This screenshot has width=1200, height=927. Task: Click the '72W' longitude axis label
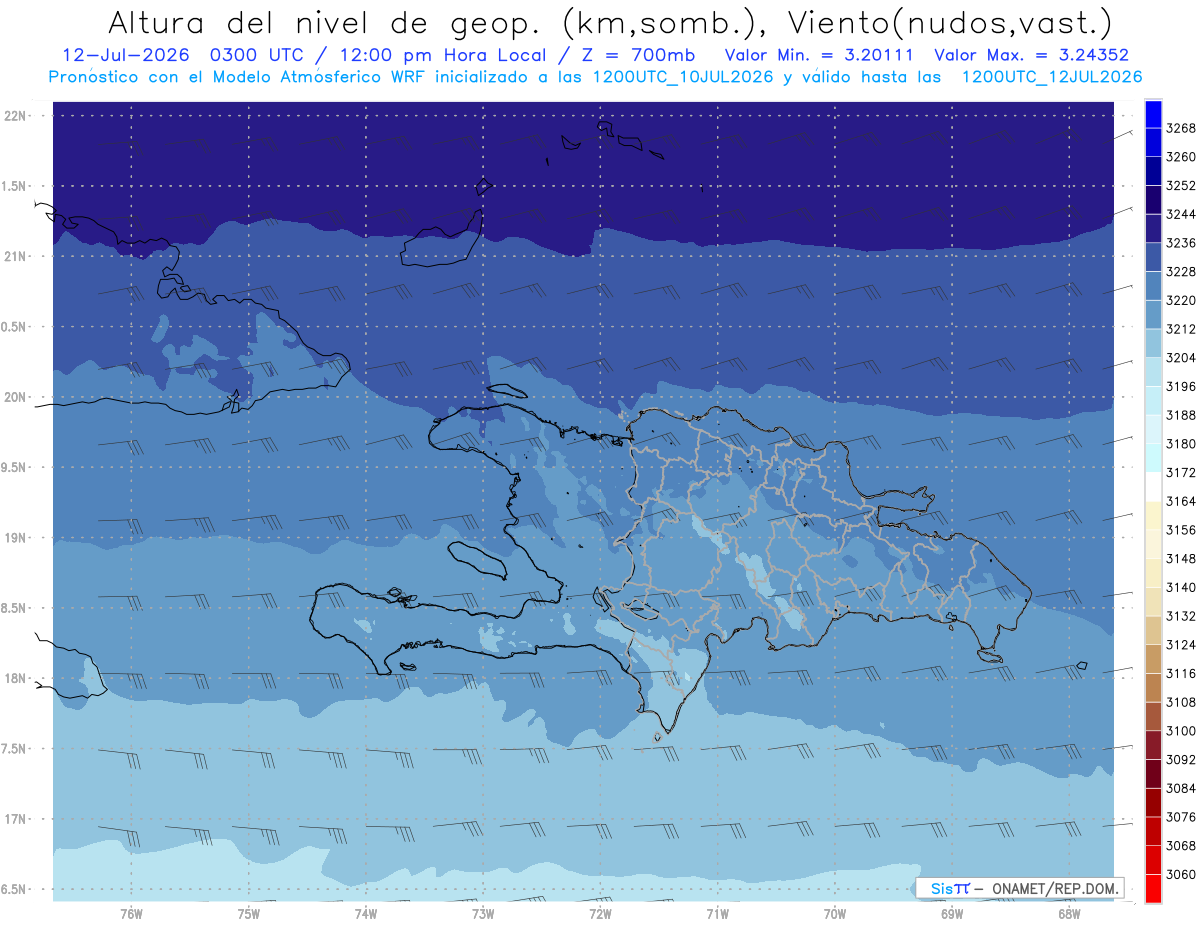pyautogui.click(x=600, y=914)
